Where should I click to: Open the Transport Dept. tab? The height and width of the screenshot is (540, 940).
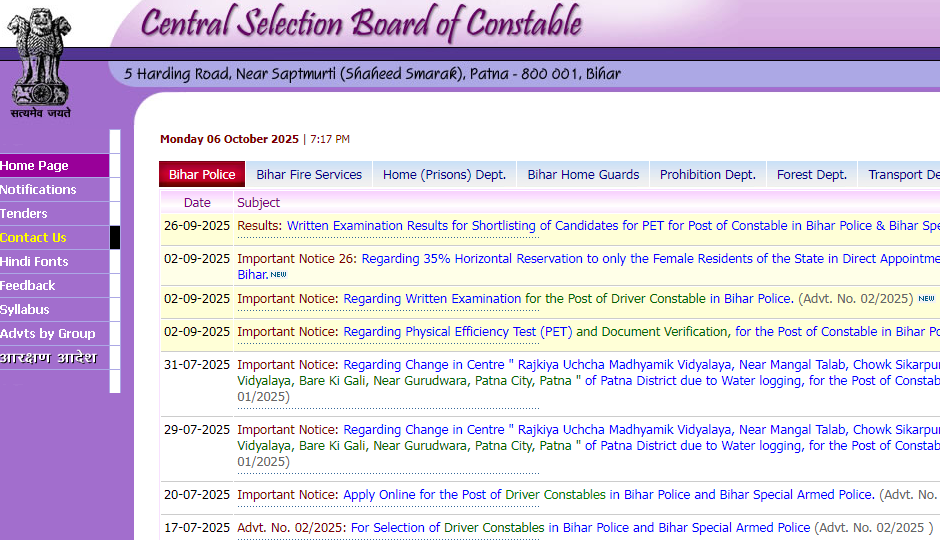[902, 175]
